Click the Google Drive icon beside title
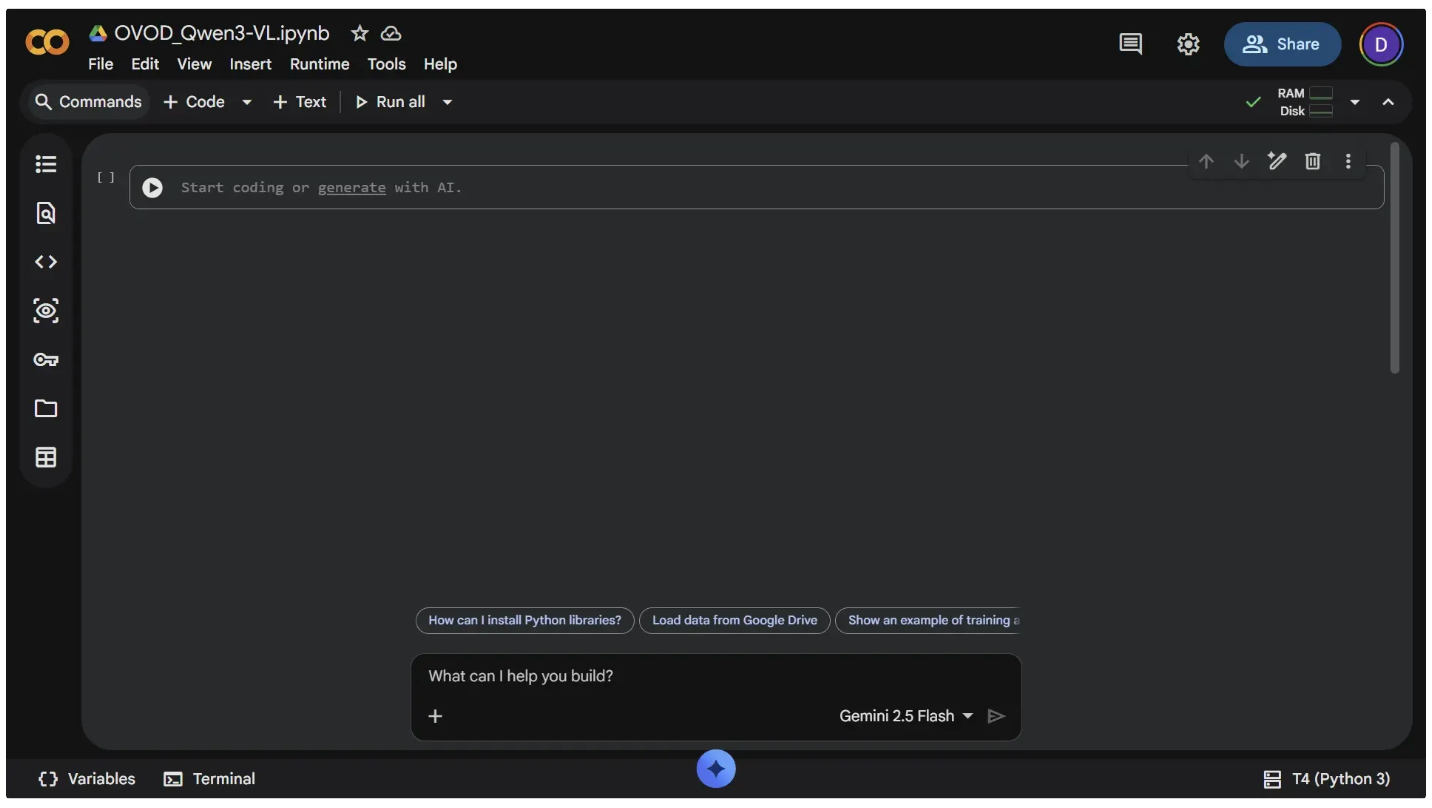Screen dimensions: 1432x808 [98, 33]
